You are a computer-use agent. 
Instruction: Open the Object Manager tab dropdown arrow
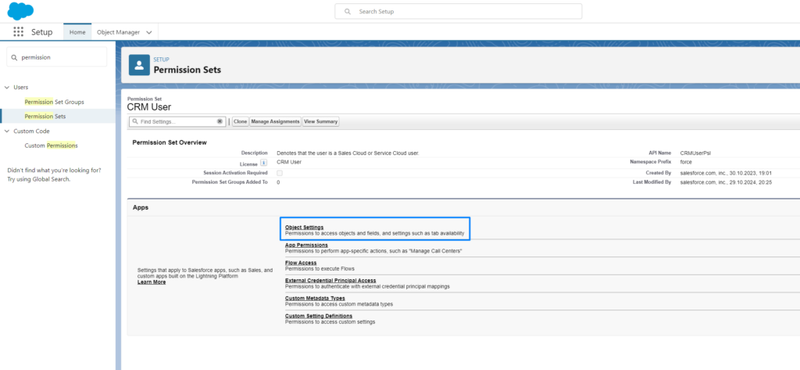point(149,32)
